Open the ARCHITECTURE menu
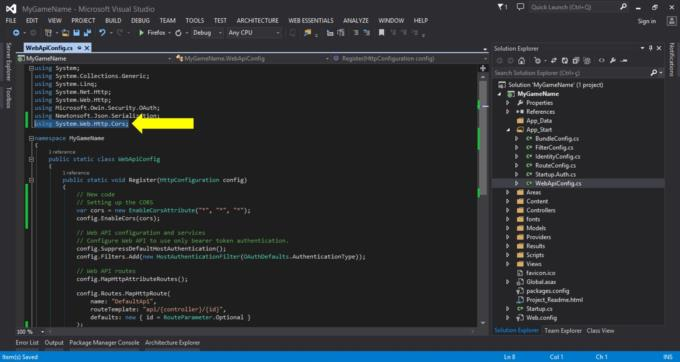This screenshot has height=362, width=680. (258, 20)
